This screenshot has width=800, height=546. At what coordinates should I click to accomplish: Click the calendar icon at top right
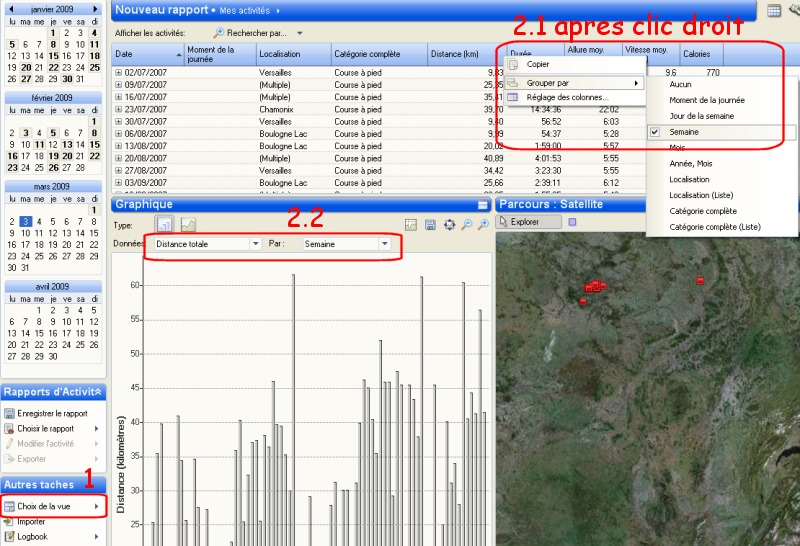(774, 10)
